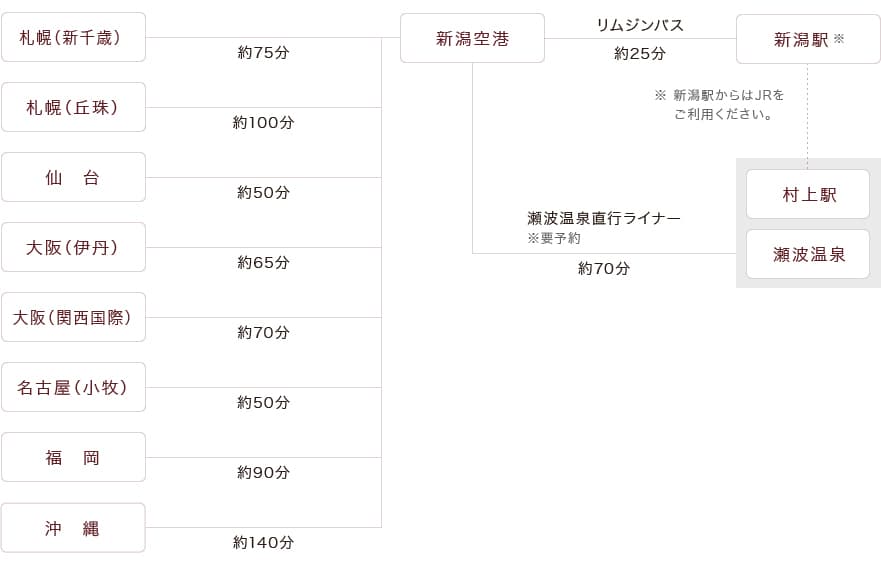
Task: Select the 新潟空港 airport box
Action: 472,39
